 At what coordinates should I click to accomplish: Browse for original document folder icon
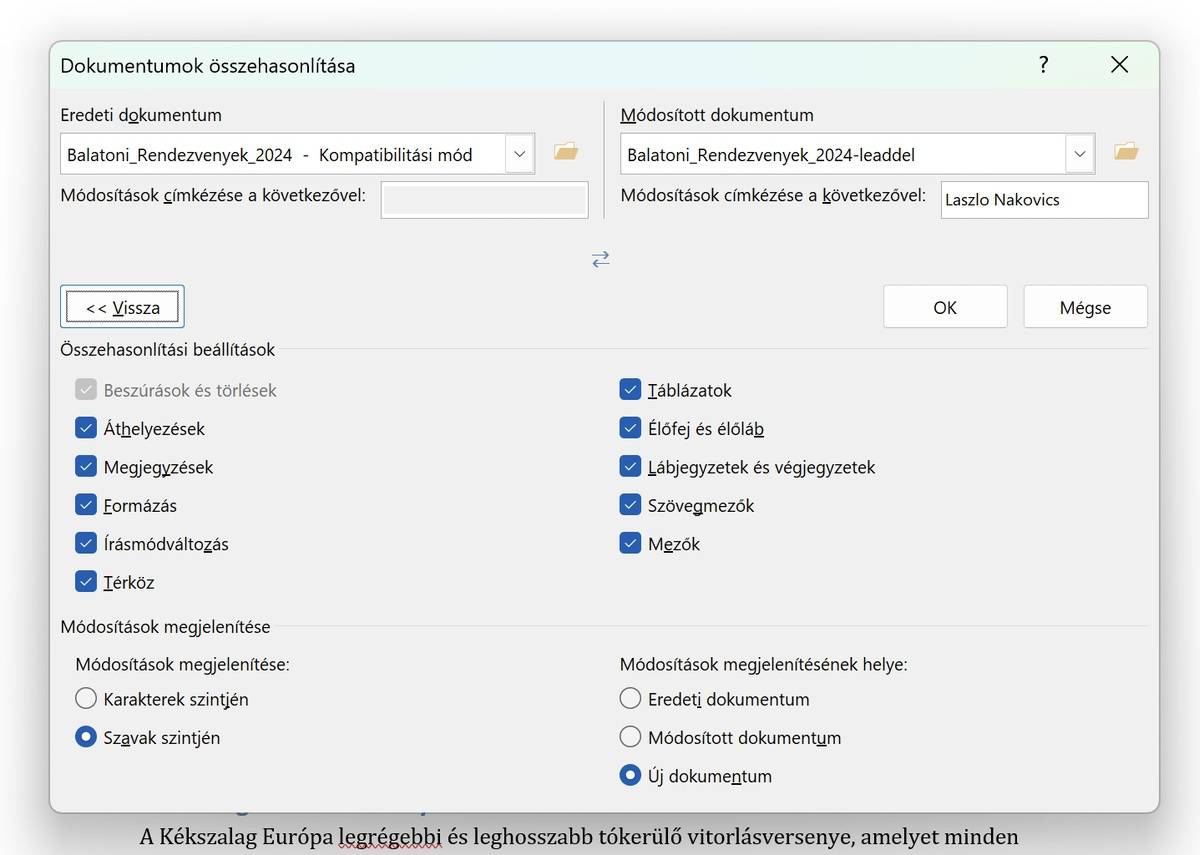tap(566, 152)
